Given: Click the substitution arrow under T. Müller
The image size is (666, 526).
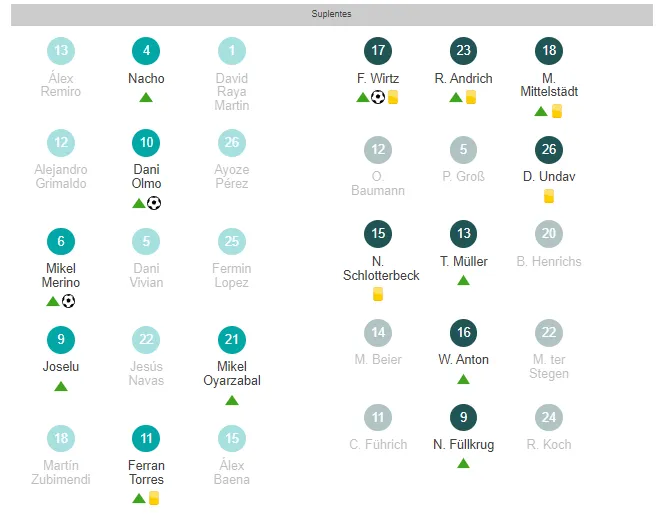Looking at the screenshot, I should [x=463, y=280].
